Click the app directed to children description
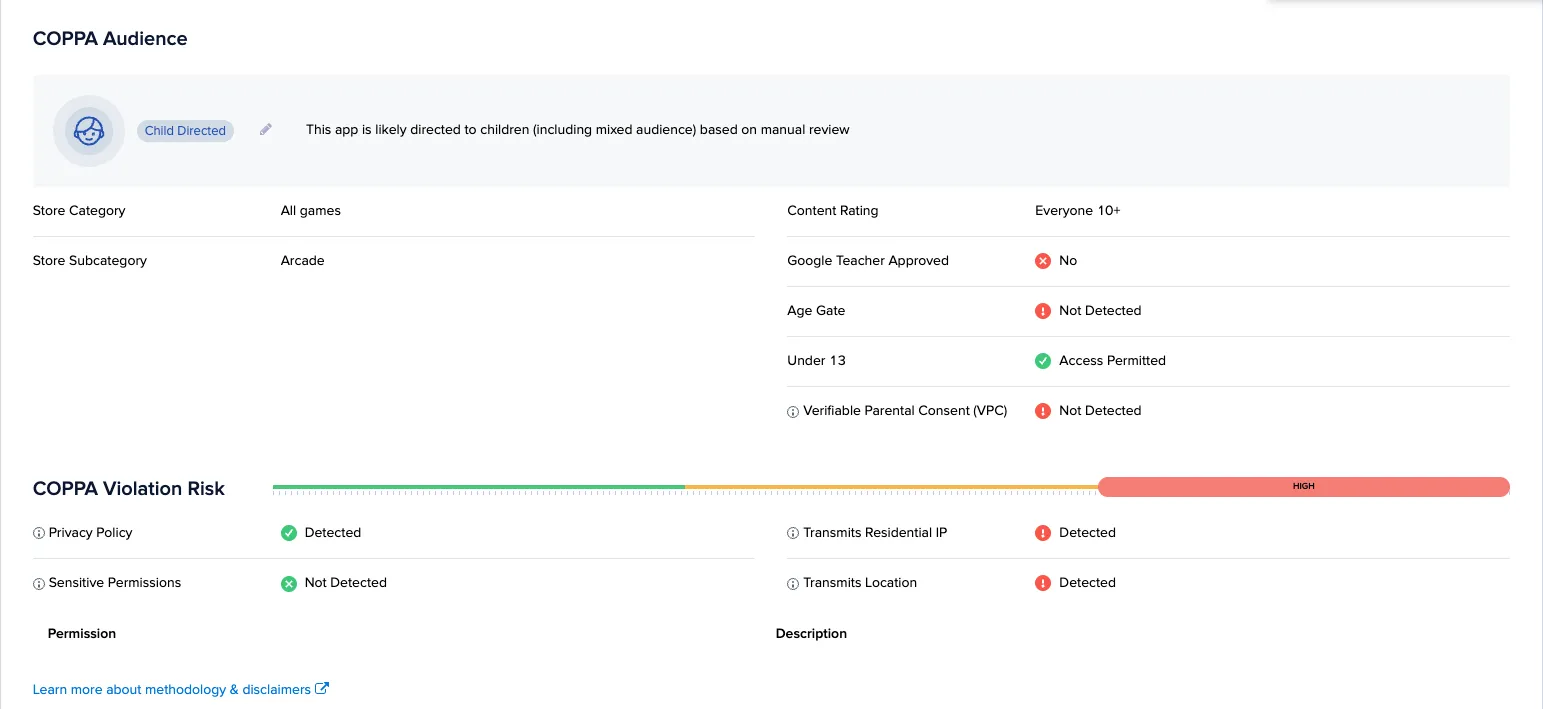Screen dimensions: 1543x709 click(578, 130)
